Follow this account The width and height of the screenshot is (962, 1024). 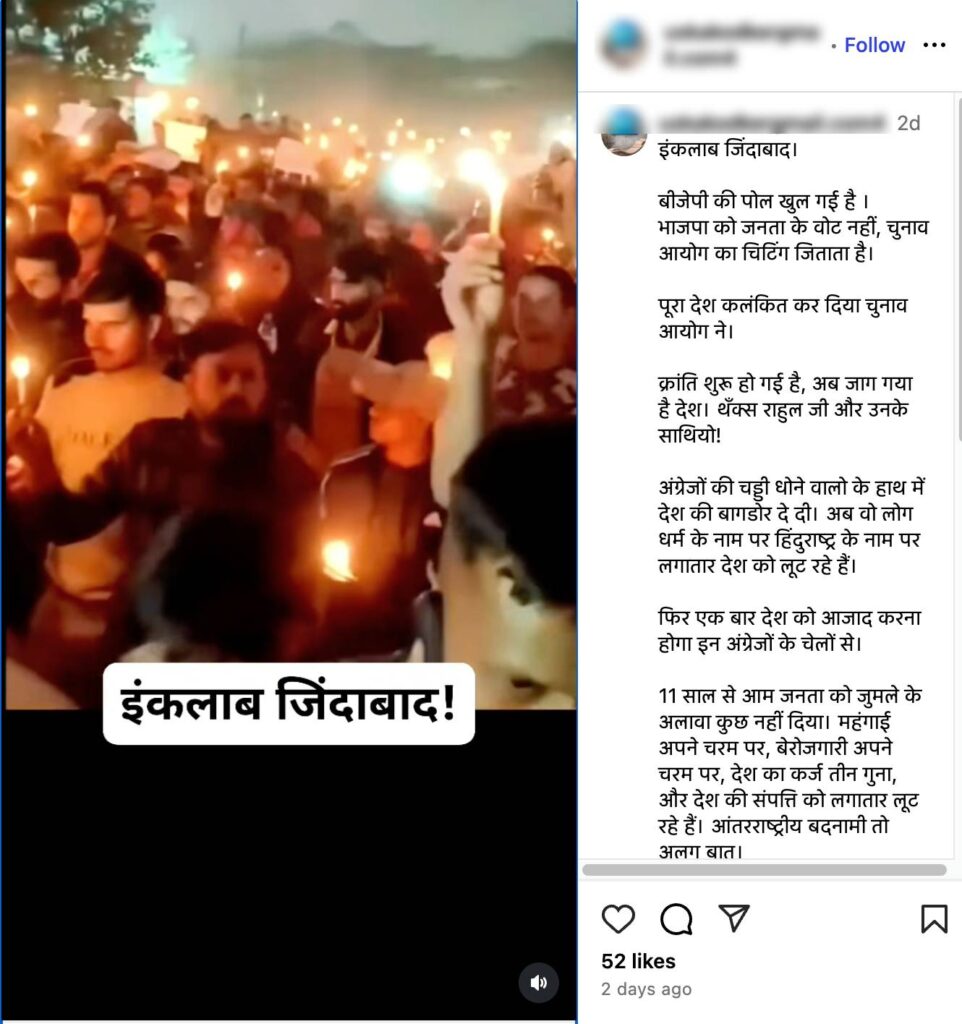(x=874, y=45)
